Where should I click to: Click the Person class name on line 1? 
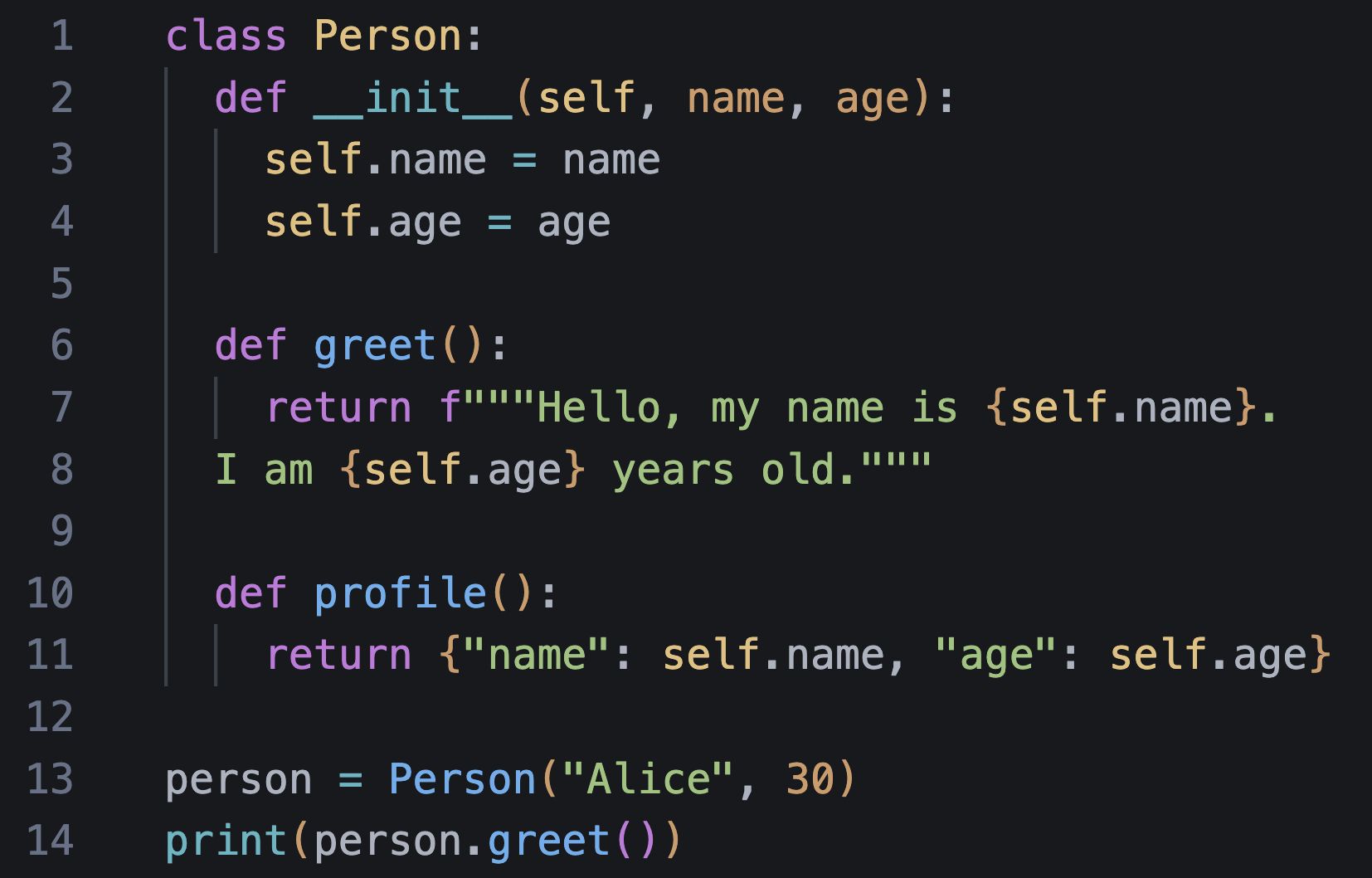[387, 37]
